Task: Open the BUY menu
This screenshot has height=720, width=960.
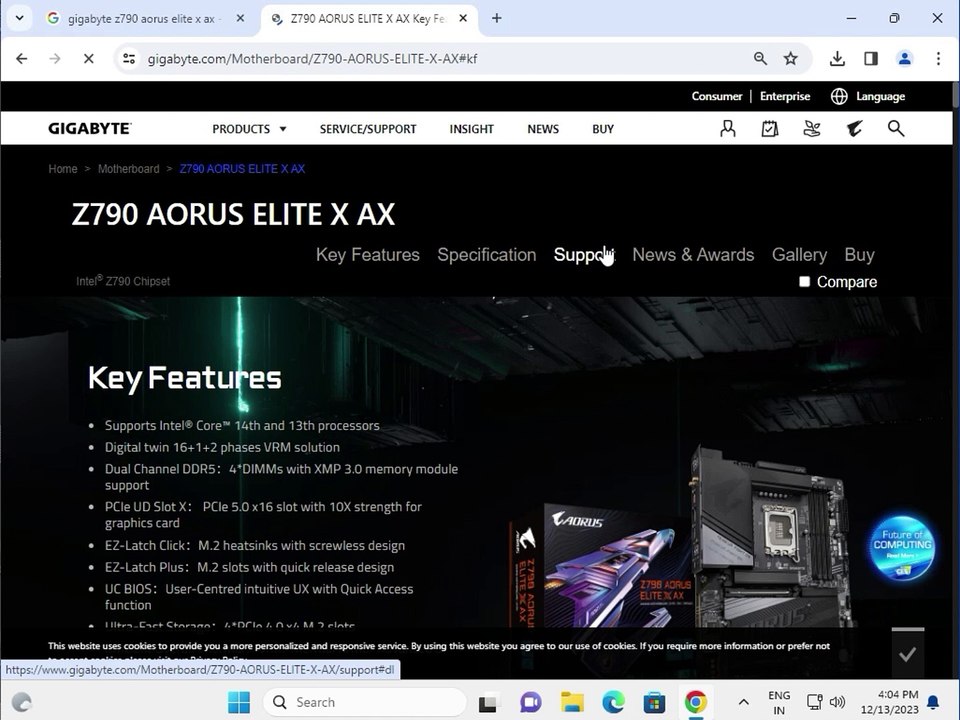Action: (603, 129)
